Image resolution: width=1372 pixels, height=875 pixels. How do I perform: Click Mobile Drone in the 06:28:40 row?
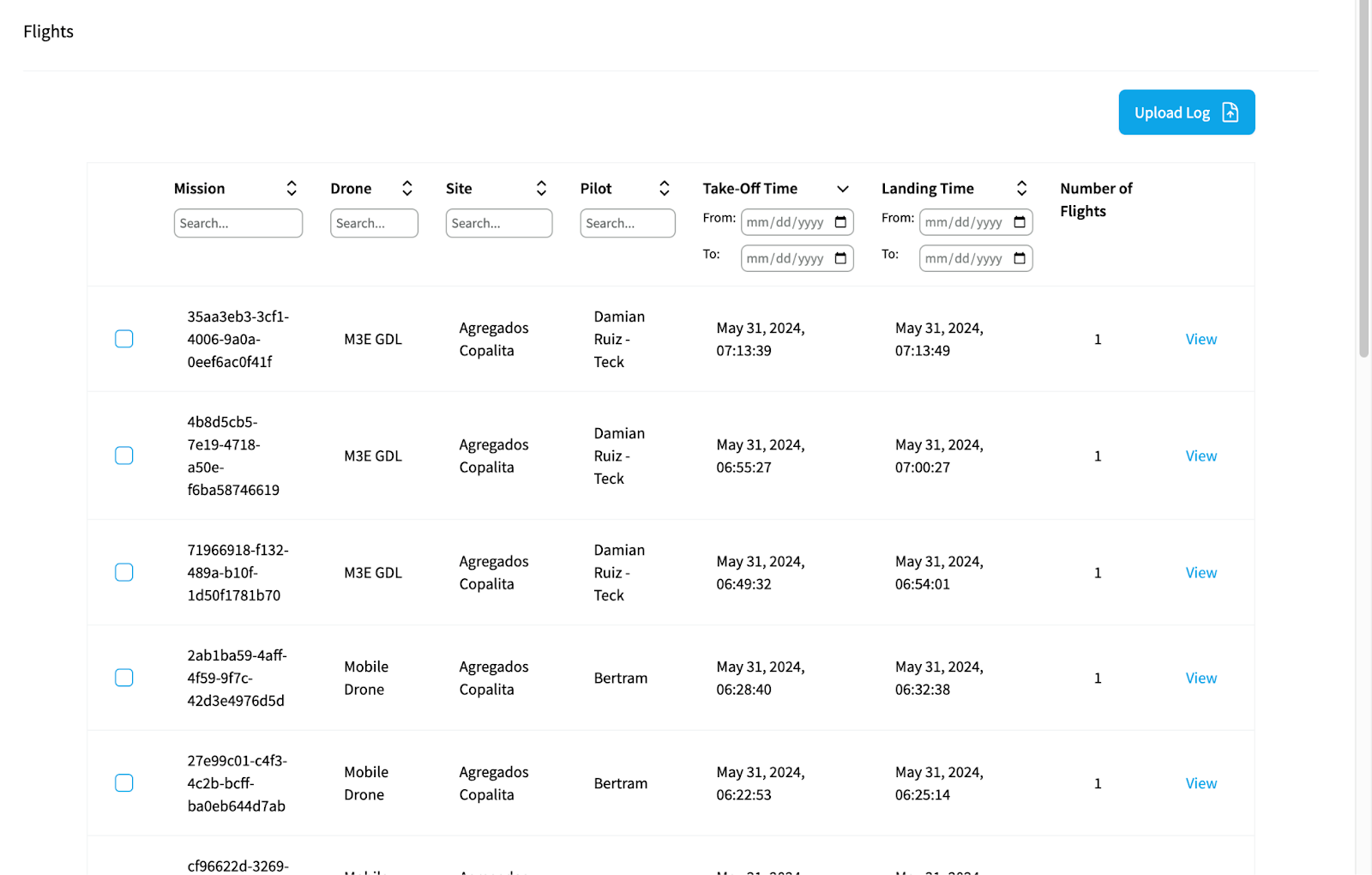366,678
